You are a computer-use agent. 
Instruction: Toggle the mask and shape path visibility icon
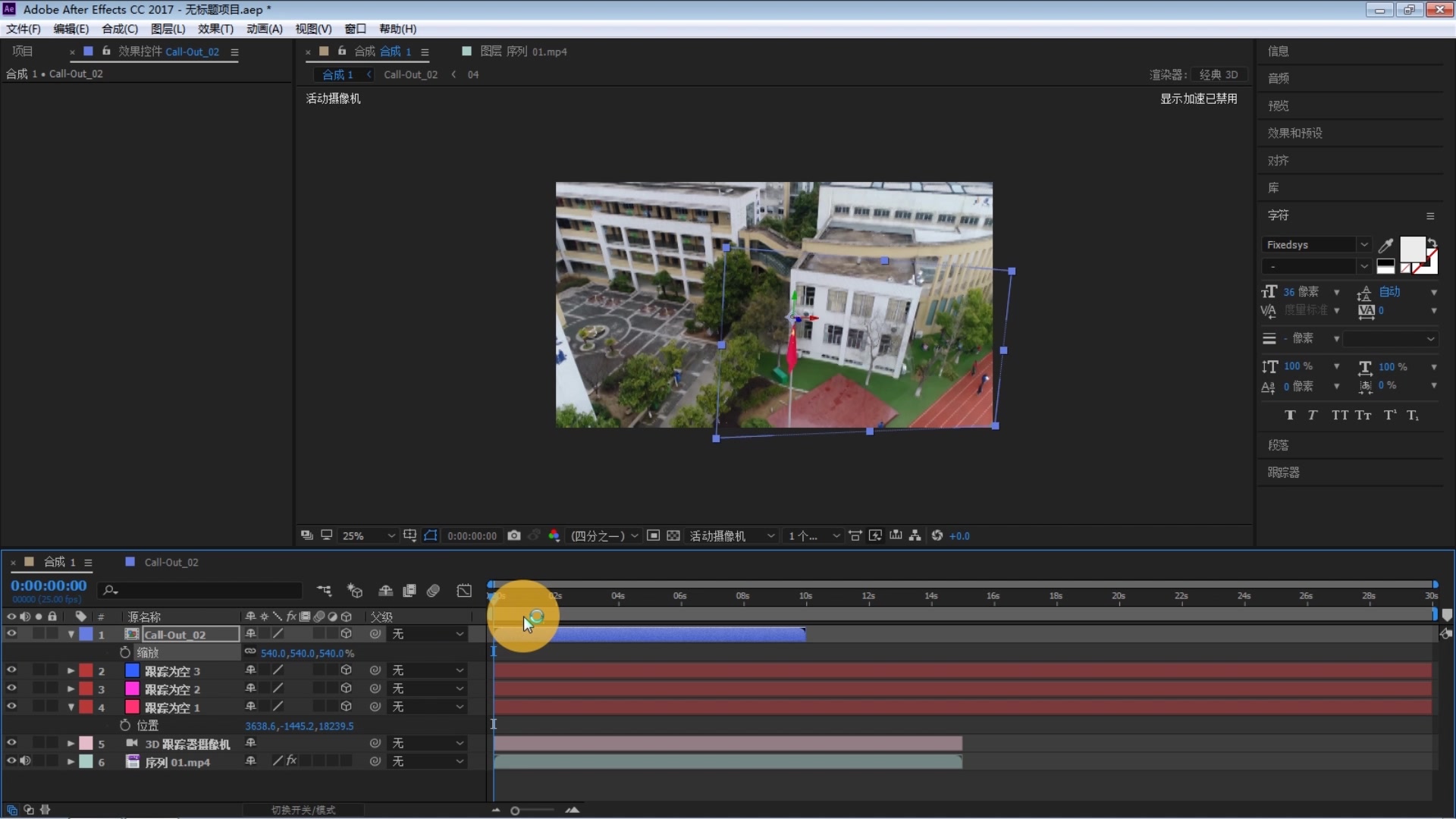[x=431, y=535]
